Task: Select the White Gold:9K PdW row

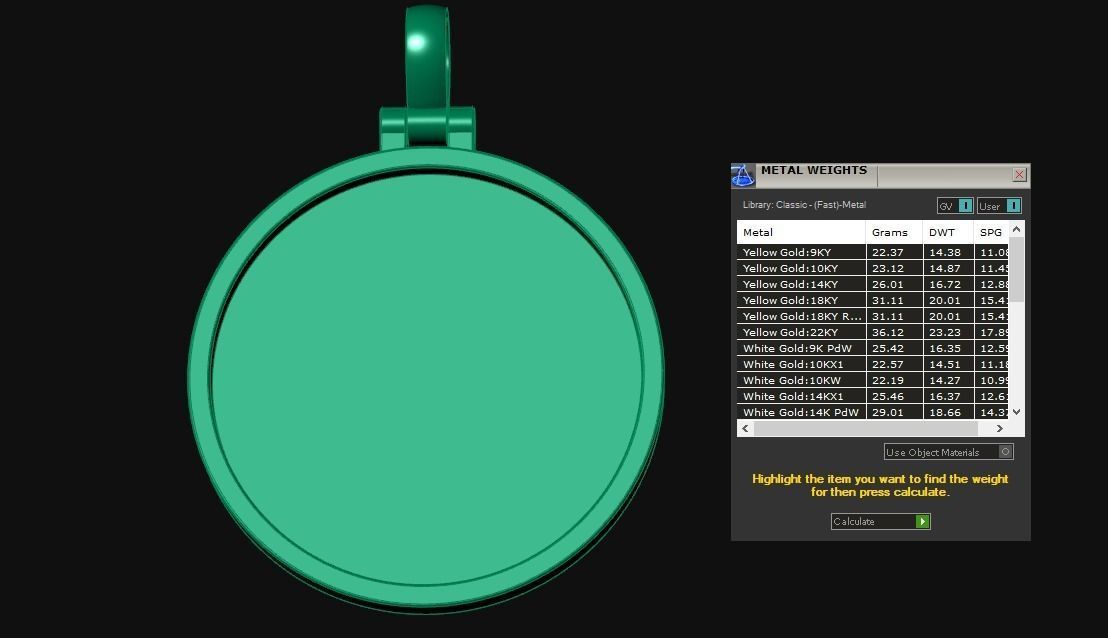Action: click(x=873, y=348)
